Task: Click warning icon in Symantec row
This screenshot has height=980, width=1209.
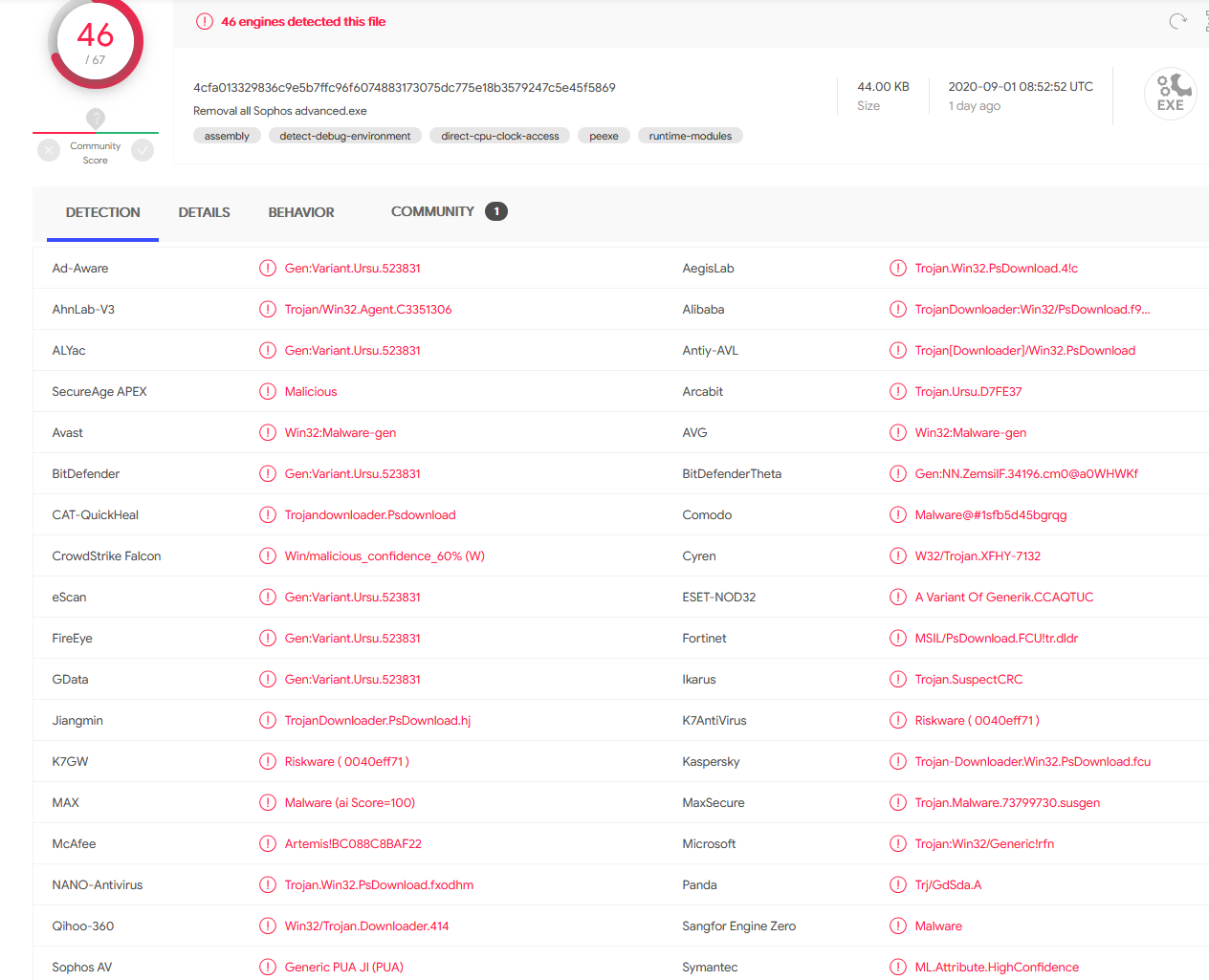Action: [x=898, y=967]
